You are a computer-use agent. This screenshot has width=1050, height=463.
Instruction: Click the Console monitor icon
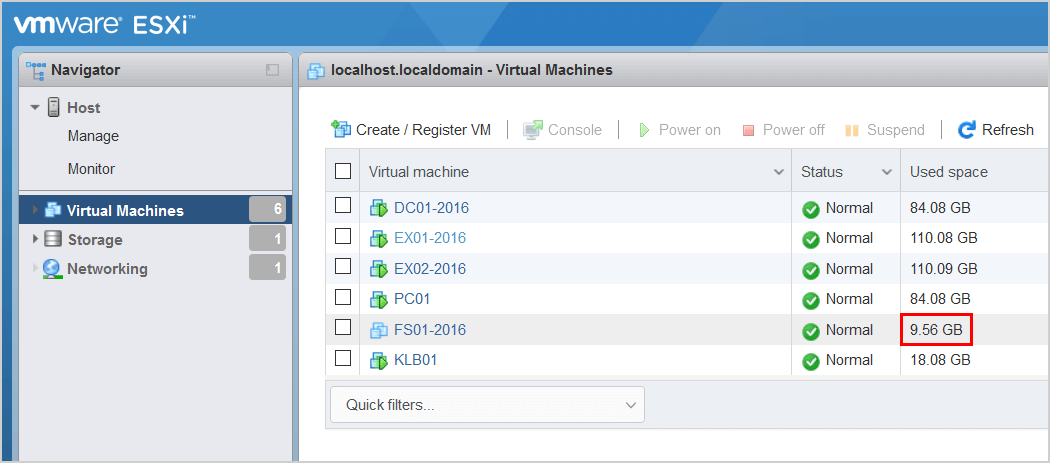pyautogui.click(x=533, y=130)
